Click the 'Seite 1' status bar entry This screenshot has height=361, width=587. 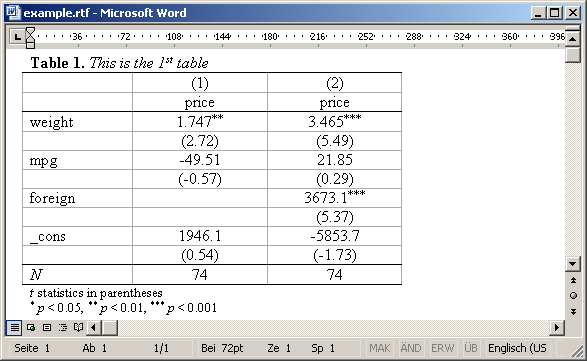click(x=32, y=348)
